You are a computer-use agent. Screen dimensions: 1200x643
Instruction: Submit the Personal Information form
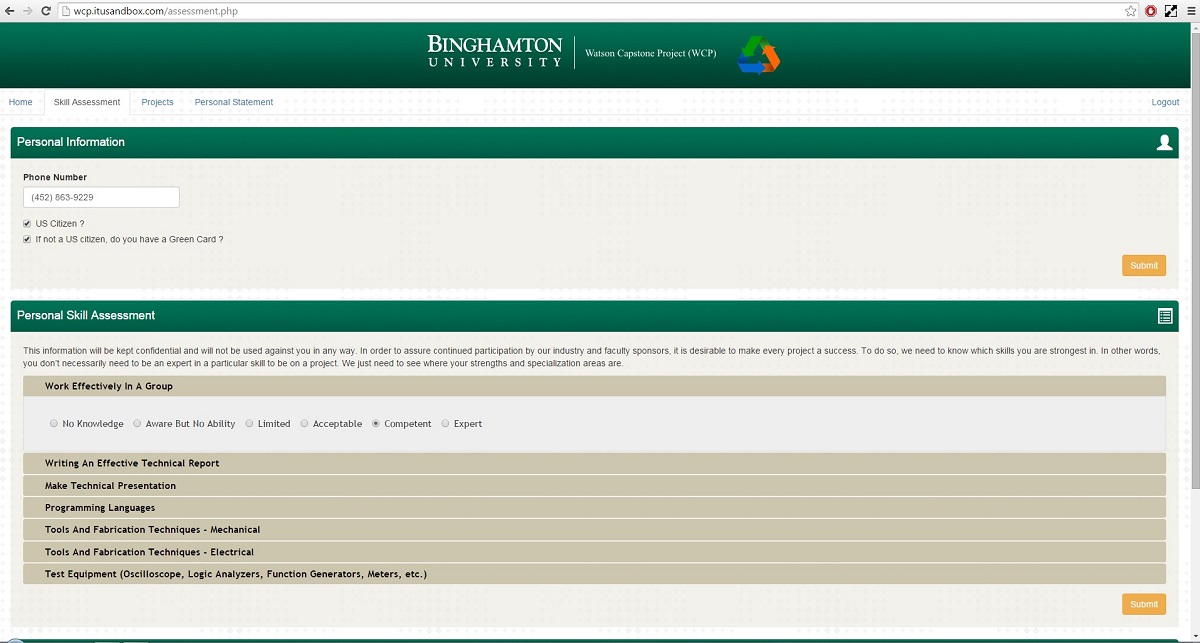coord(1143,265)
